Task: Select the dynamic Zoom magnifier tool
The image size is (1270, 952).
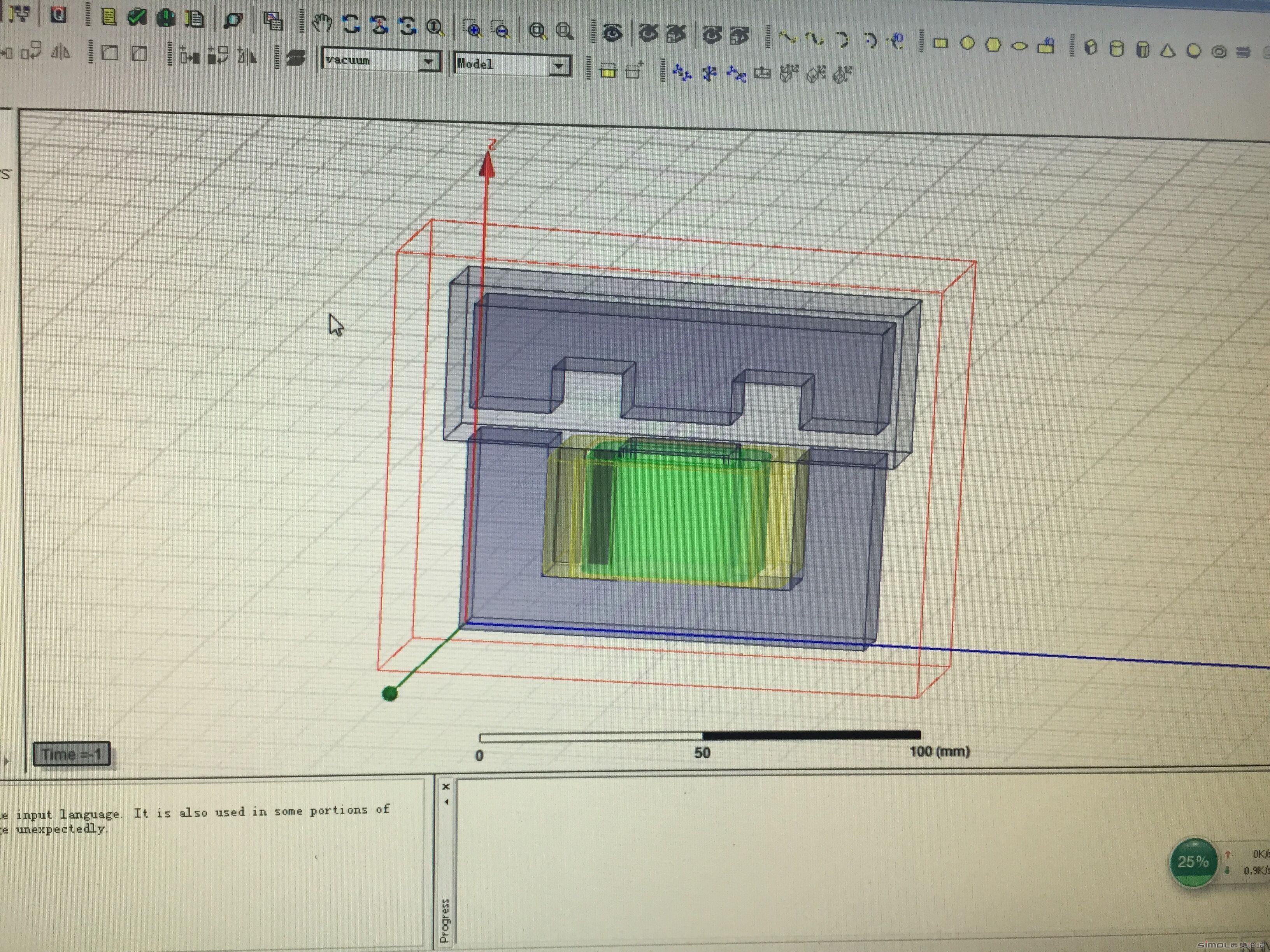Action: (x=435, y=27)
